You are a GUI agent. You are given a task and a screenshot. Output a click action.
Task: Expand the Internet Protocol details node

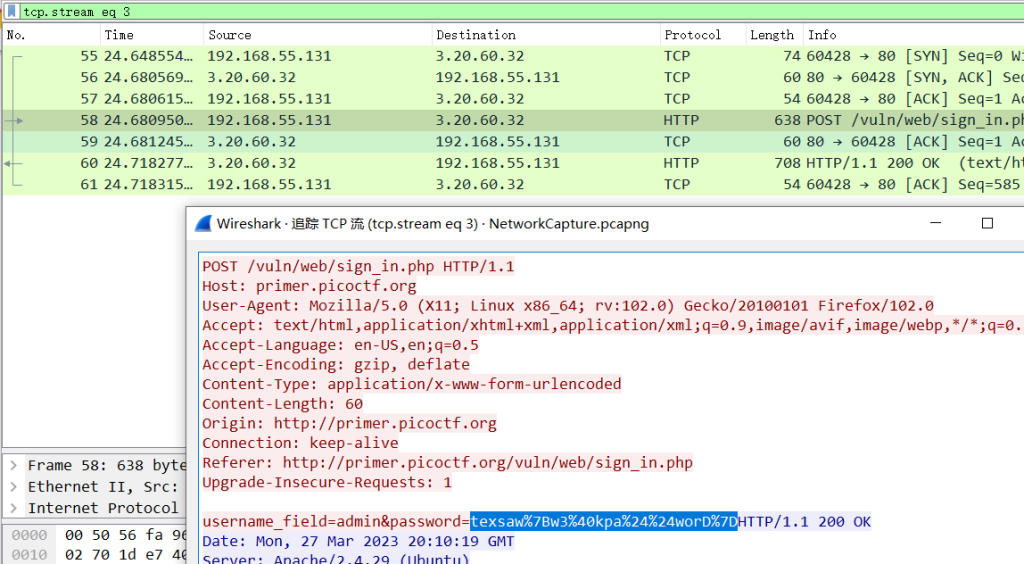click(x=13, y=508)
